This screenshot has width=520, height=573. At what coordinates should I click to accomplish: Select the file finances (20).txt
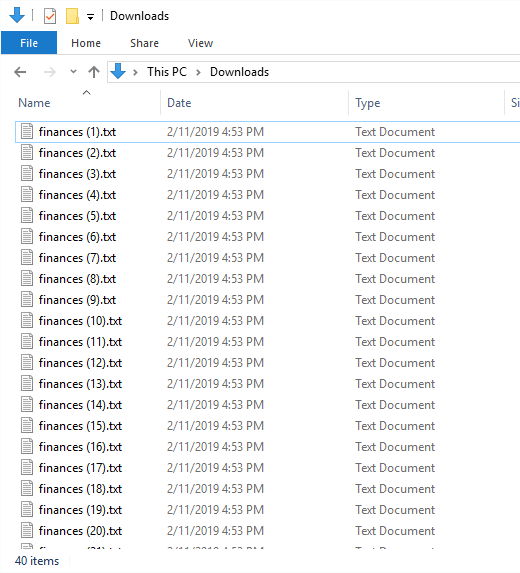point(80,531)
